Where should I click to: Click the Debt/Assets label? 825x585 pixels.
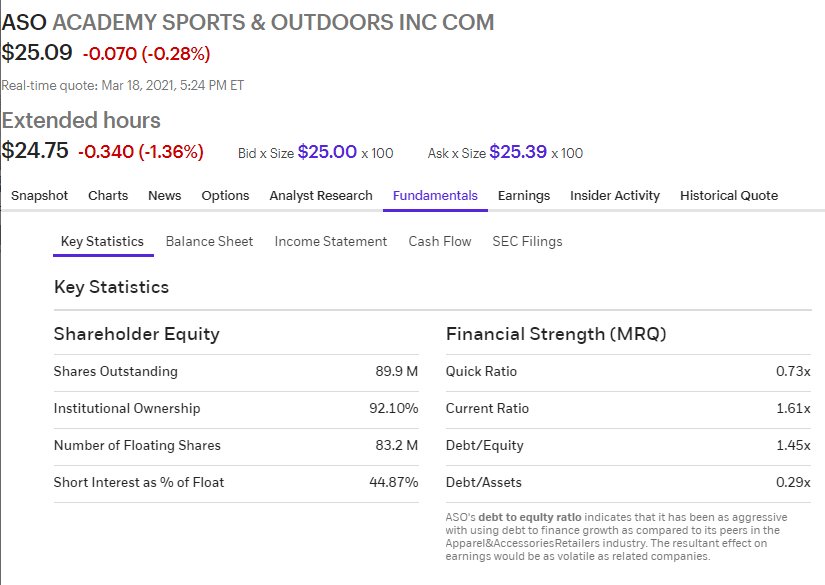(484, 482)
